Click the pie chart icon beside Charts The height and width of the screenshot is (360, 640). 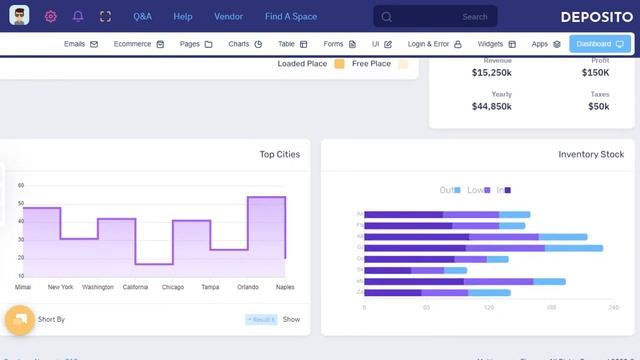(x=258, y=44)
